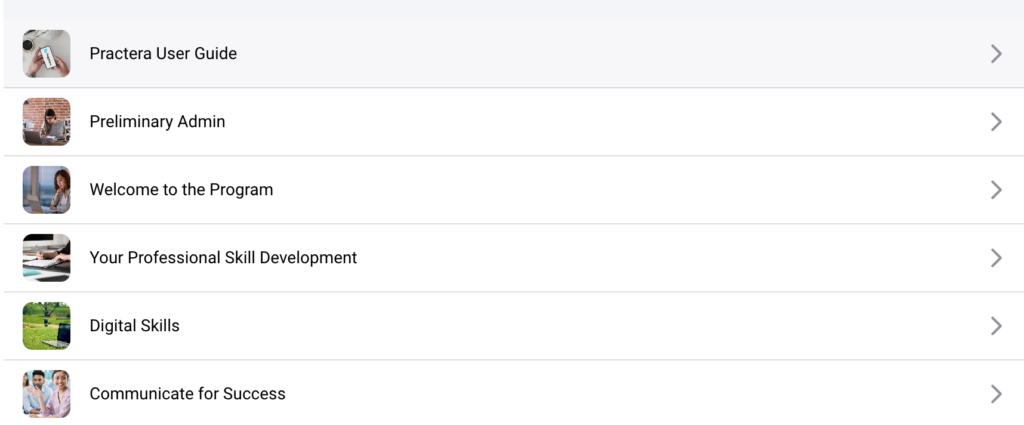Go to Welcome to the Program
Screen dimensions: 1024x425
click(181, 190)
